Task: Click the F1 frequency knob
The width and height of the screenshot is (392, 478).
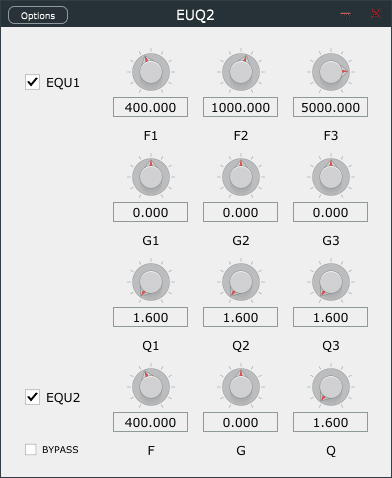Action: click(151, 72)
